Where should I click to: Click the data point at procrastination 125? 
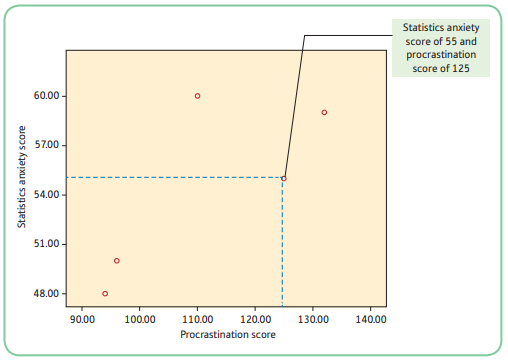pyautogui.click(x=284, y=179)
